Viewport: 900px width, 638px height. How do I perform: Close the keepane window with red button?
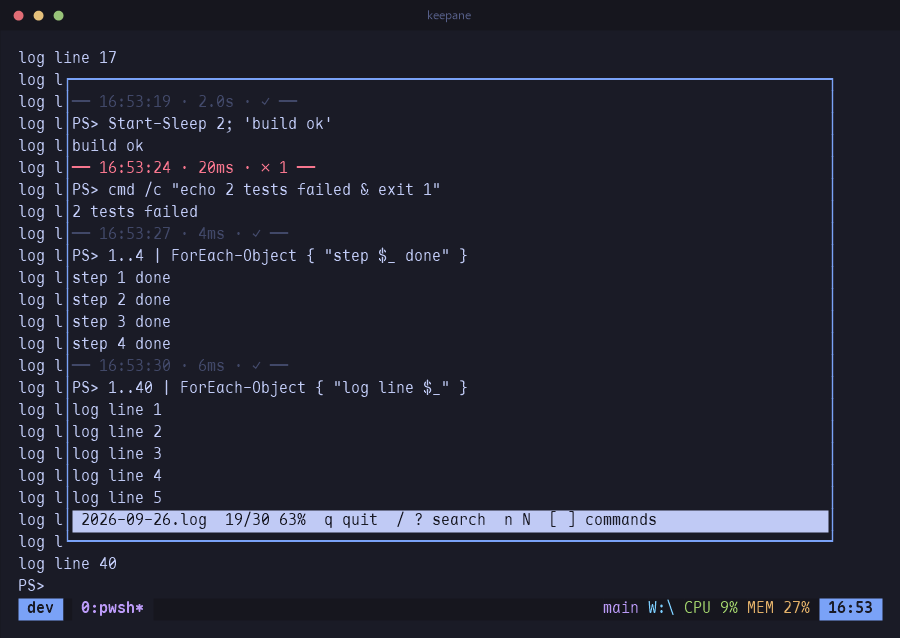click(x=18, y=15)
